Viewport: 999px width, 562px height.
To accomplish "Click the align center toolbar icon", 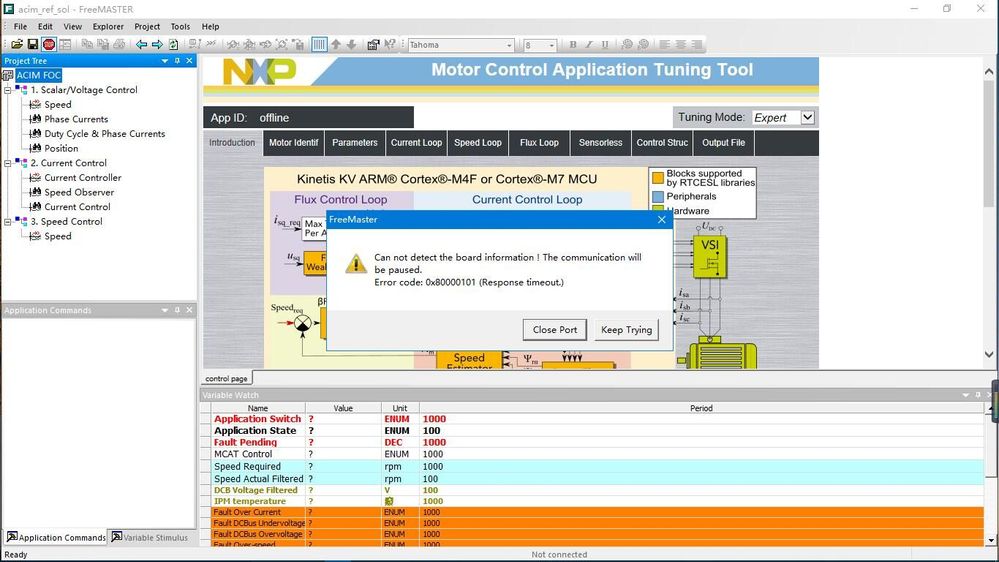I will click(x=680, y=45).
